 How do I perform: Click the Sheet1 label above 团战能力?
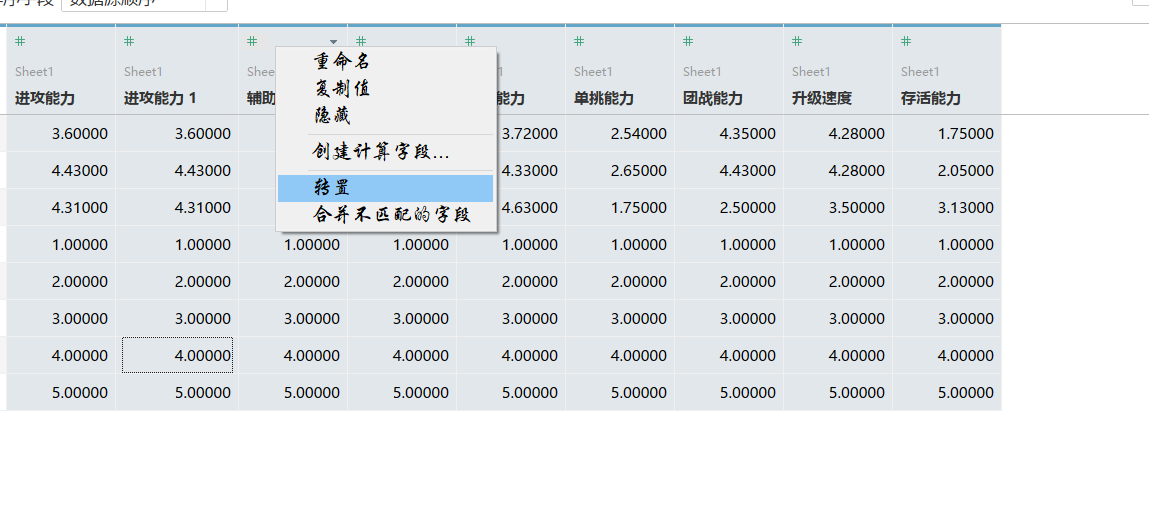click(x=702, y=72)
